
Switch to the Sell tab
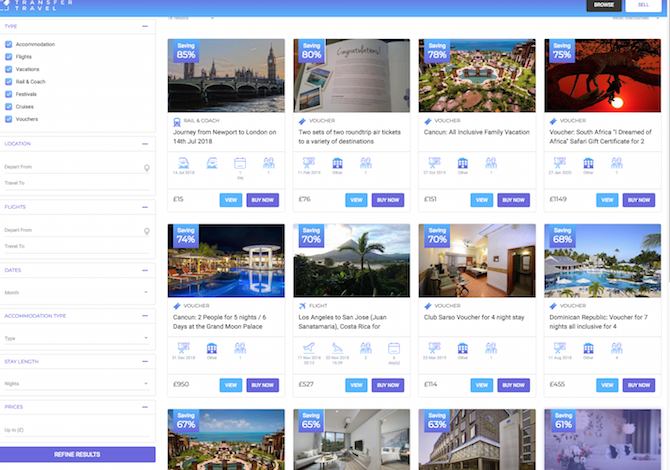643,5
